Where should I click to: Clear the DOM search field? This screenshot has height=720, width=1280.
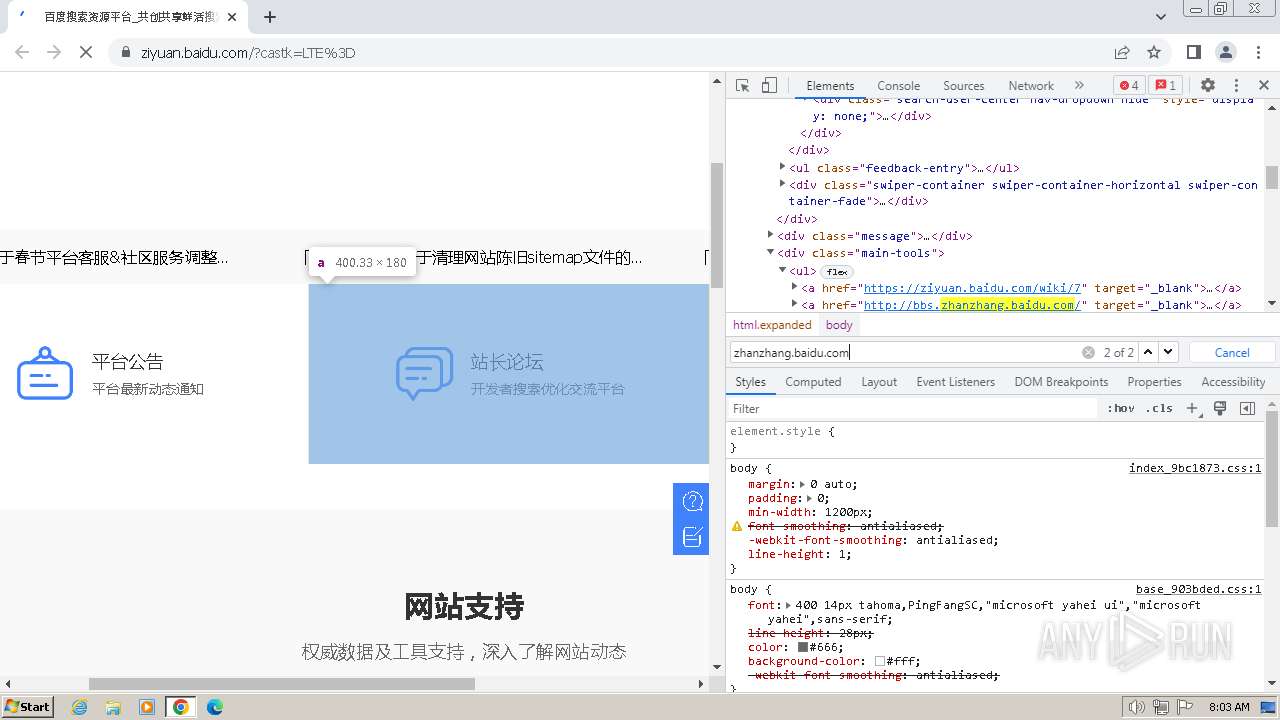click(1088, 352)
